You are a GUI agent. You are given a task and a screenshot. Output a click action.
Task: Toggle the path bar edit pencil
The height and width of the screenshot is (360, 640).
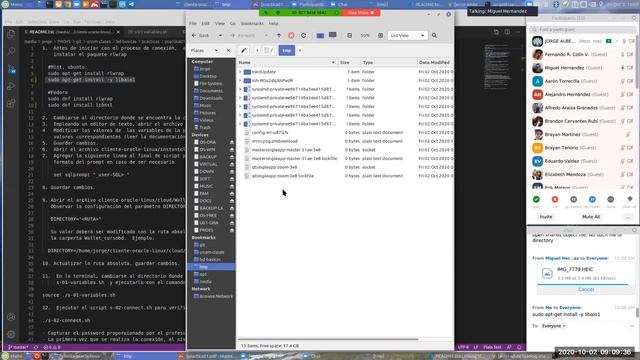[243, 51]
